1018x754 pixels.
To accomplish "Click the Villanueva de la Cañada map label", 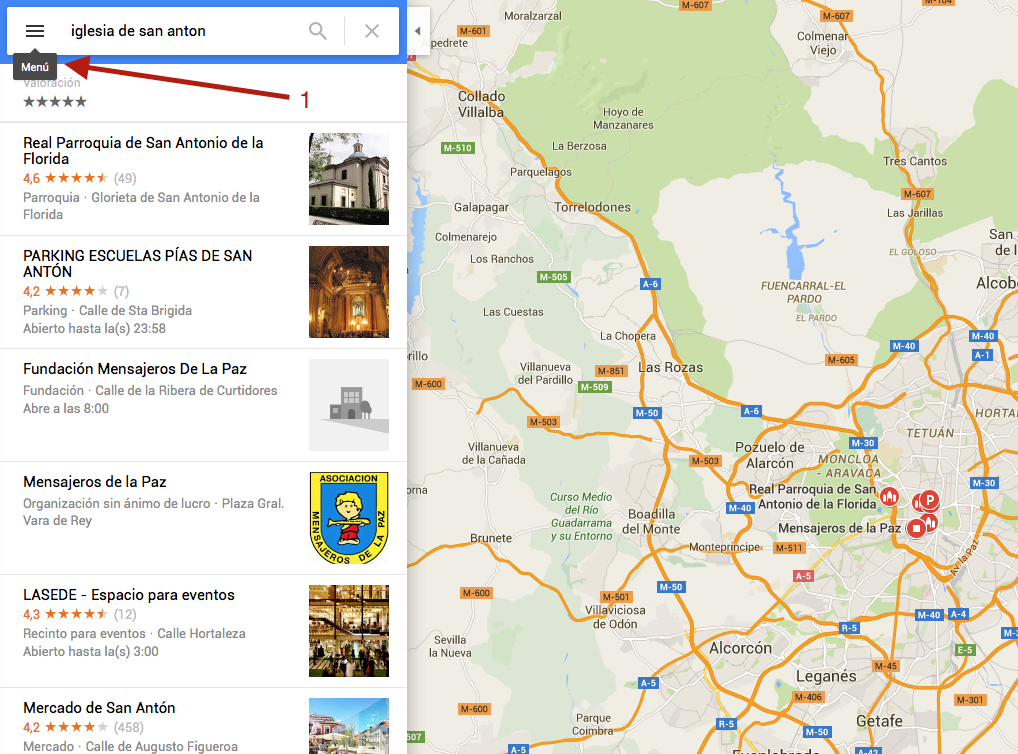I will point(493,453).
